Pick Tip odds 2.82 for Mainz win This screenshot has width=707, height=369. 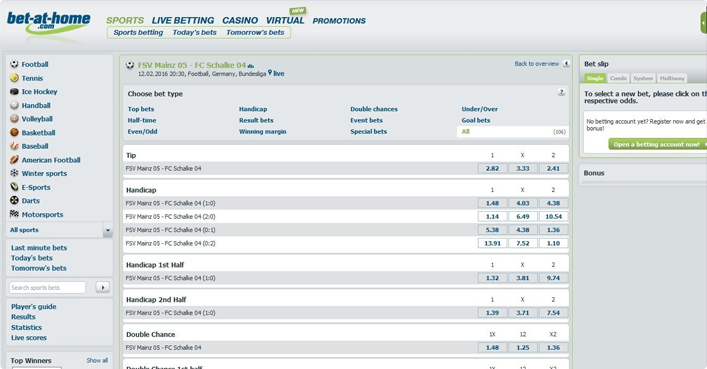(x=492, y=168)
